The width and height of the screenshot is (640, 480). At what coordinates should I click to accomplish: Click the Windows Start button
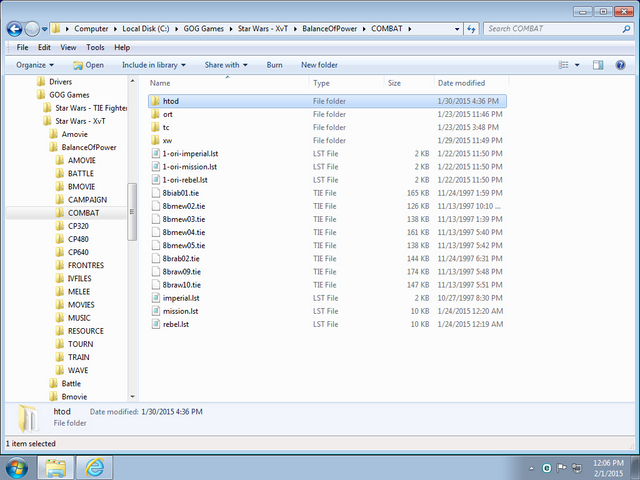coord(16,467)
